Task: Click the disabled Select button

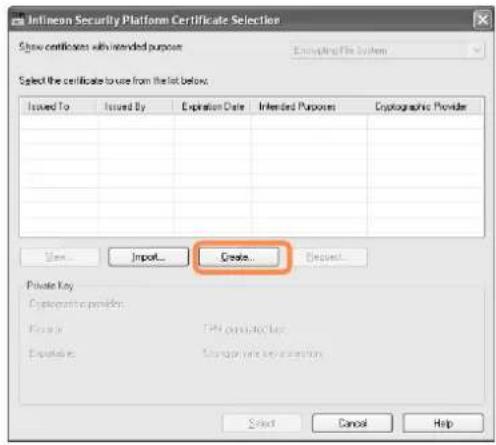Action: 262,423
